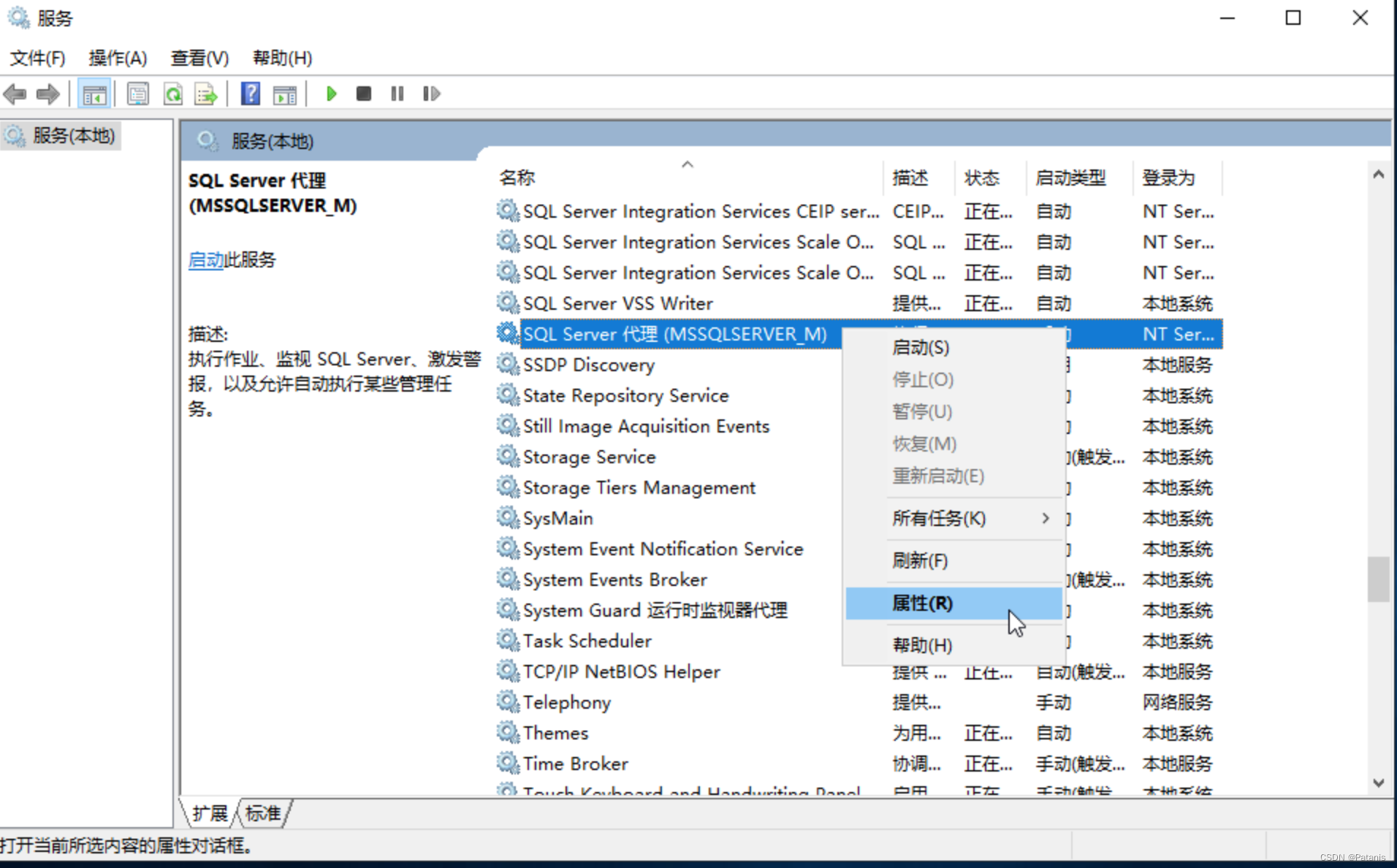Click the green Refresh toolbar icon
Image resolution: width=1397 pixels, height=868 pixels.
tap(173, 94)
